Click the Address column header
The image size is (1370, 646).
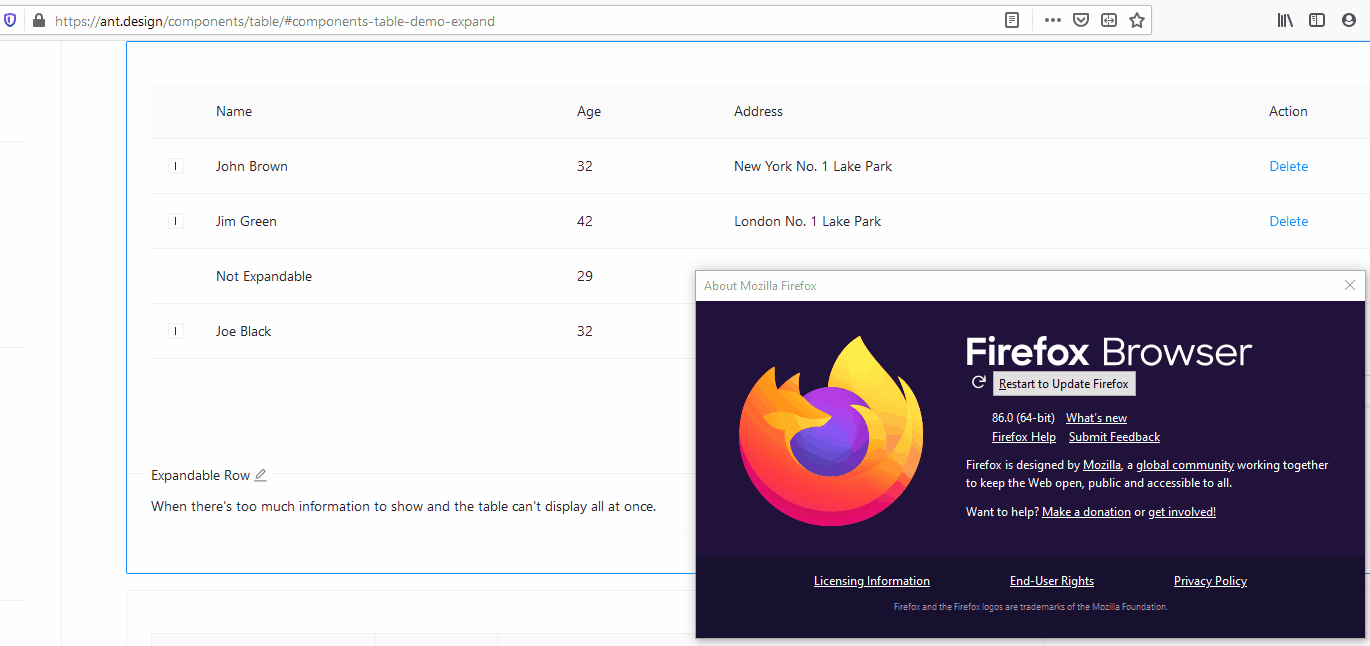(x=758, y=111)
